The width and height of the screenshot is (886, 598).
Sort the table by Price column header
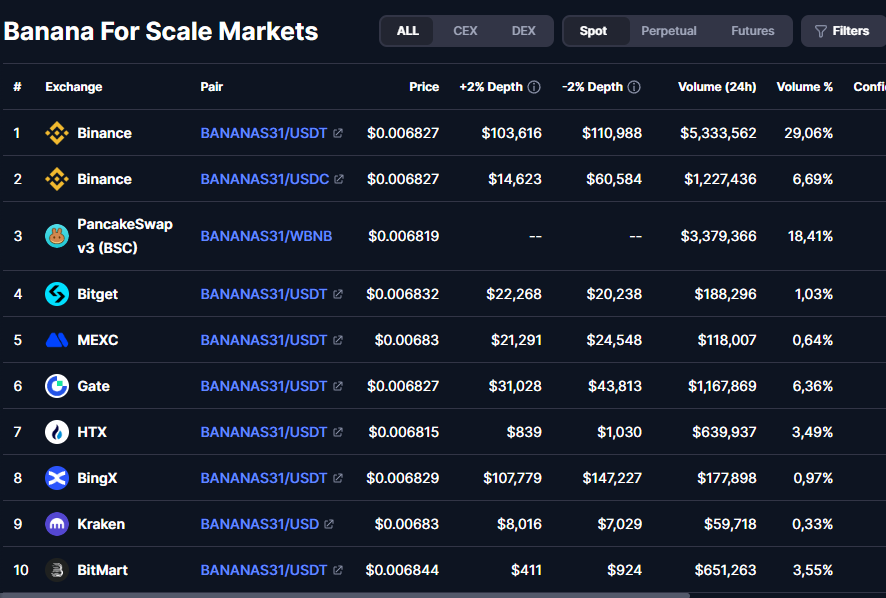pos(424,87)
